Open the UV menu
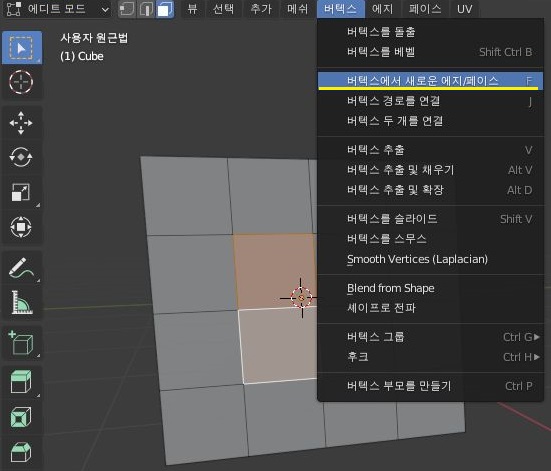Screen dimensions: 551x471 tap(464, 9)
